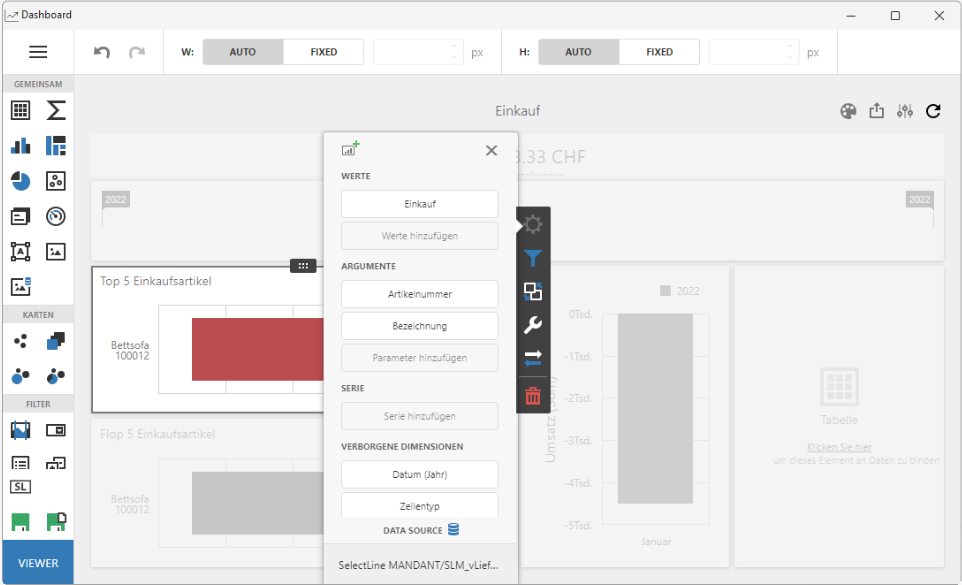
Task: Refresh the dashboard data
Action: pos(933,111)
